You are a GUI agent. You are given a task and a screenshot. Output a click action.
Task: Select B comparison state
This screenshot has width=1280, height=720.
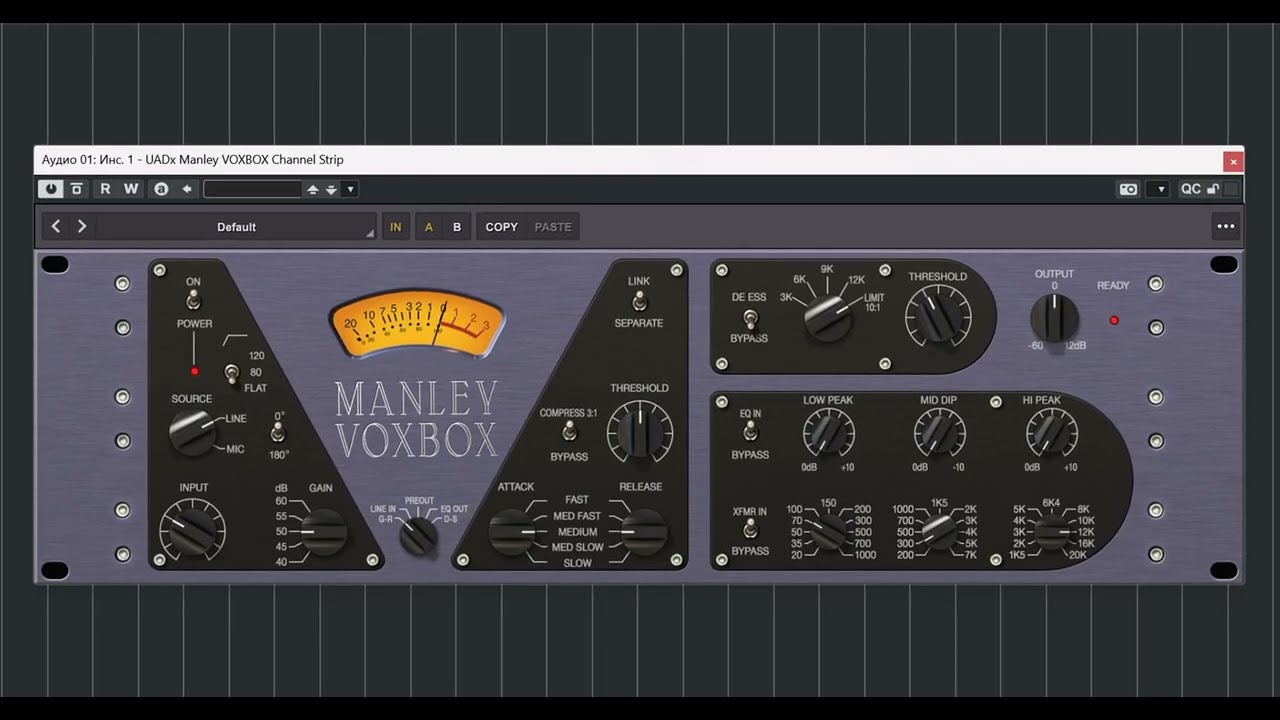pyautogui.click(x=457, y=227)
